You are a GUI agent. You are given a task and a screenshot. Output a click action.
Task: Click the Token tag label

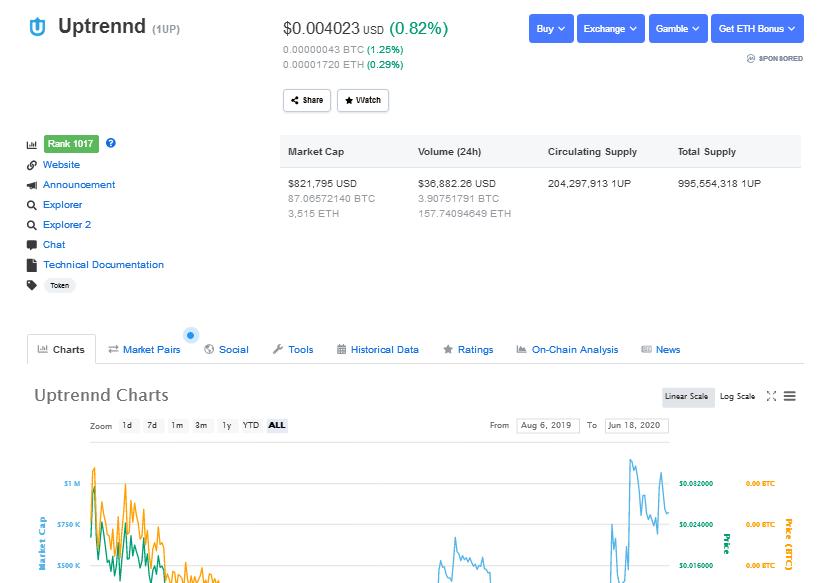(60, 286)
